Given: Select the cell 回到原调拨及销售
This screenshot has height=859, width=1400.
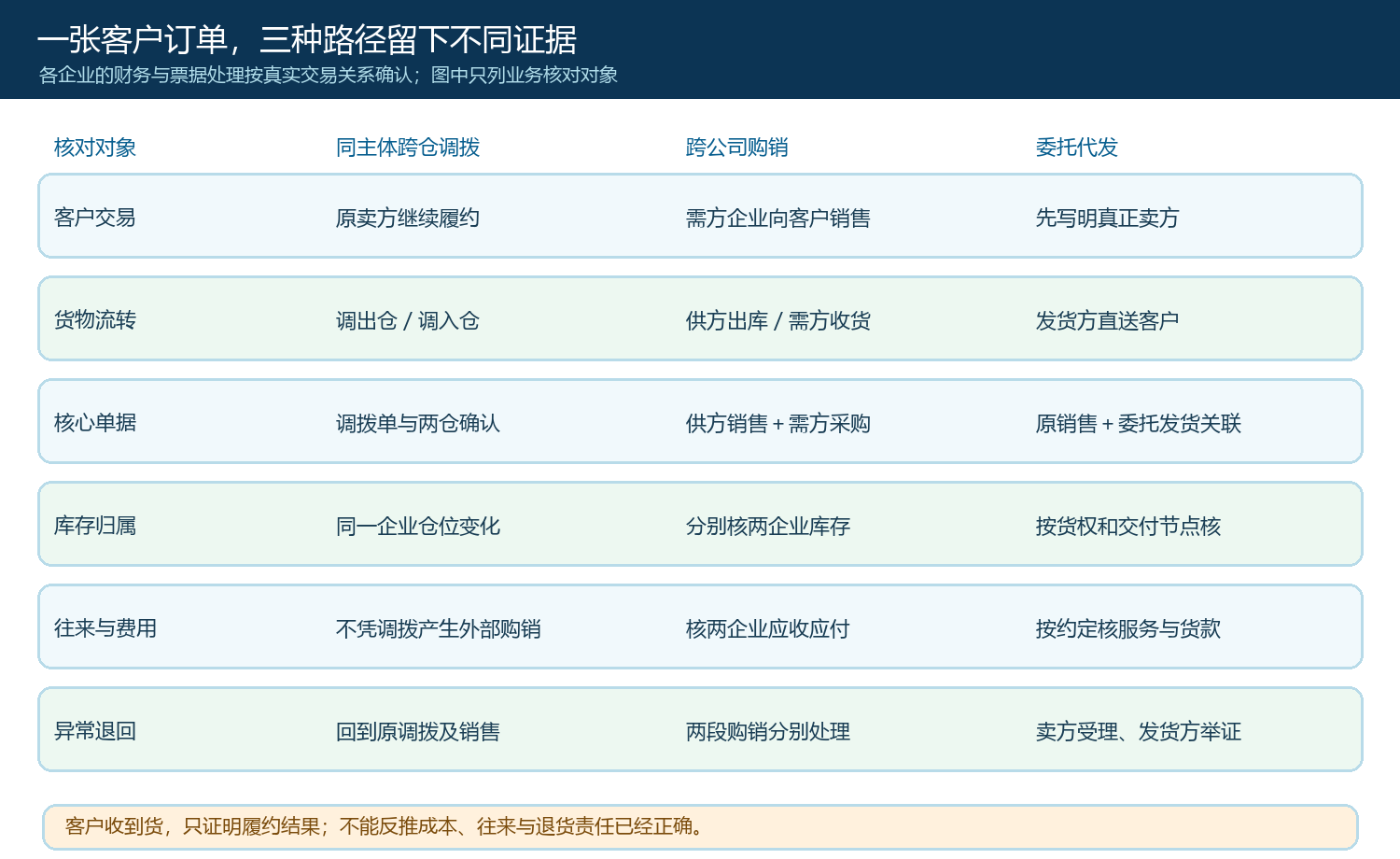Looking at the screenshot, I should 418,731.
